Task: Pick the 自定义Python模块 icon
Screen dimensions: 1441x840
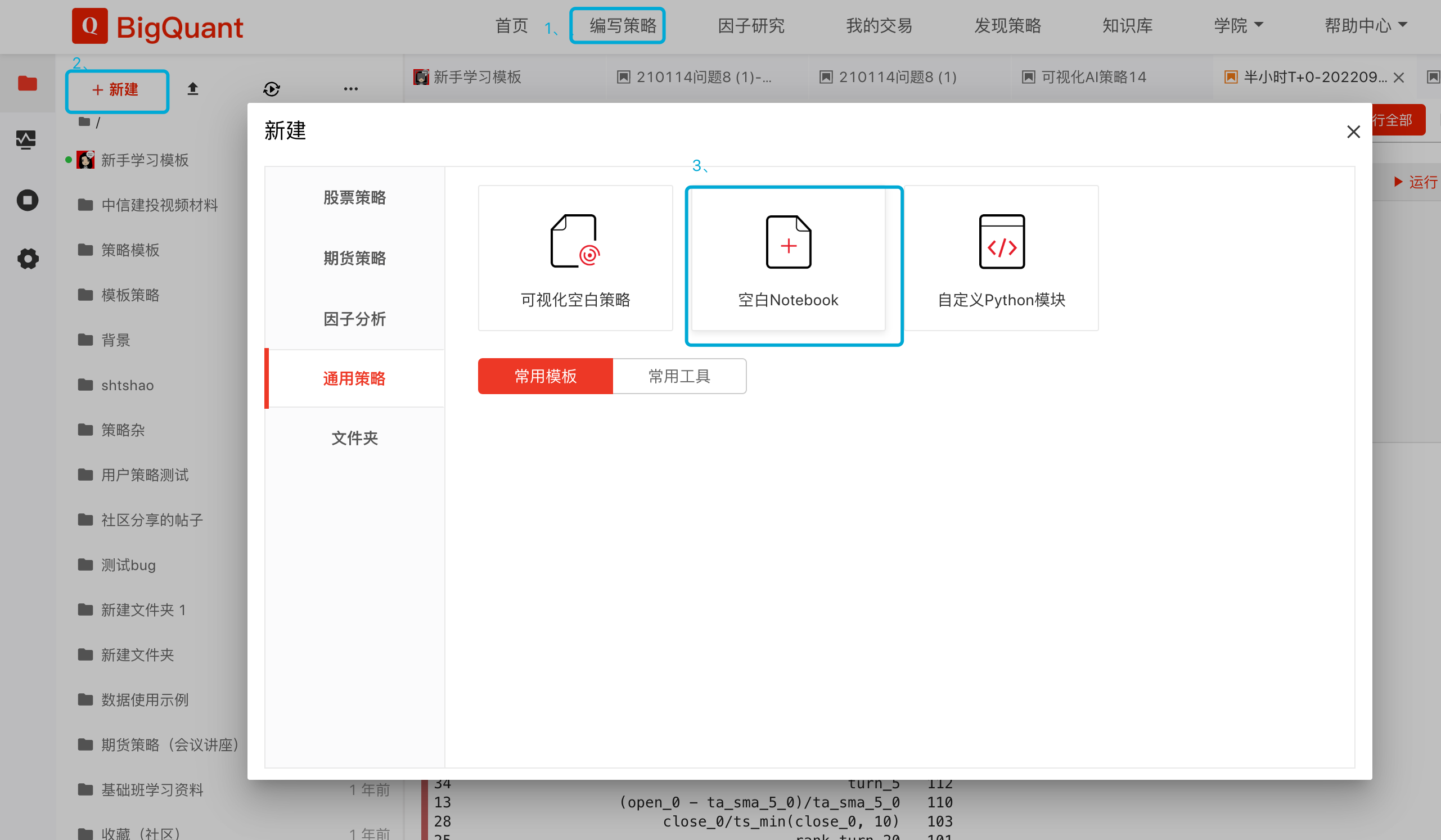Action: point(1001,241)
